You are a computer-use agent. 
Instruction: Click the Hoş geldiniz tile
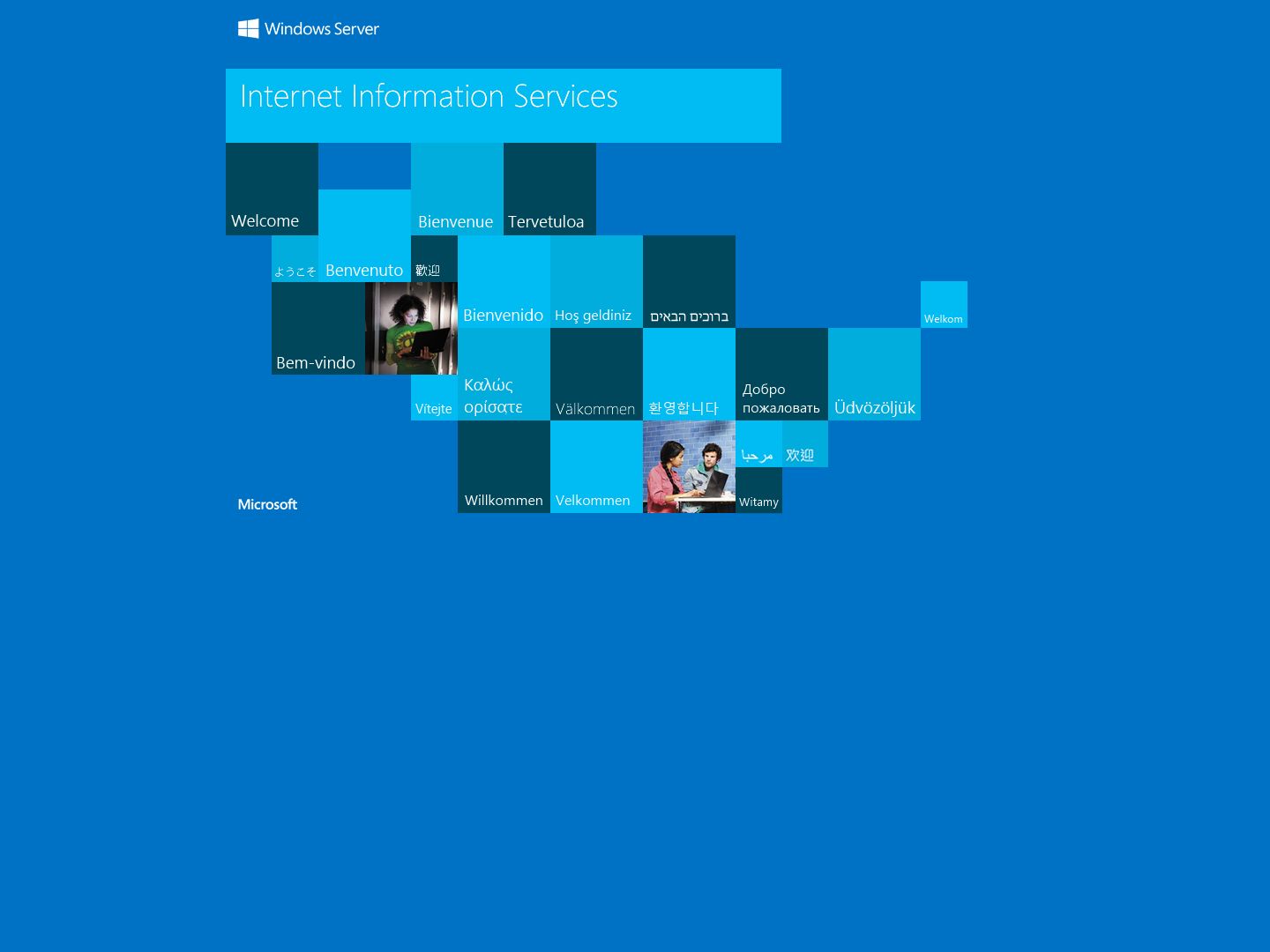click(x=596, y=281)
